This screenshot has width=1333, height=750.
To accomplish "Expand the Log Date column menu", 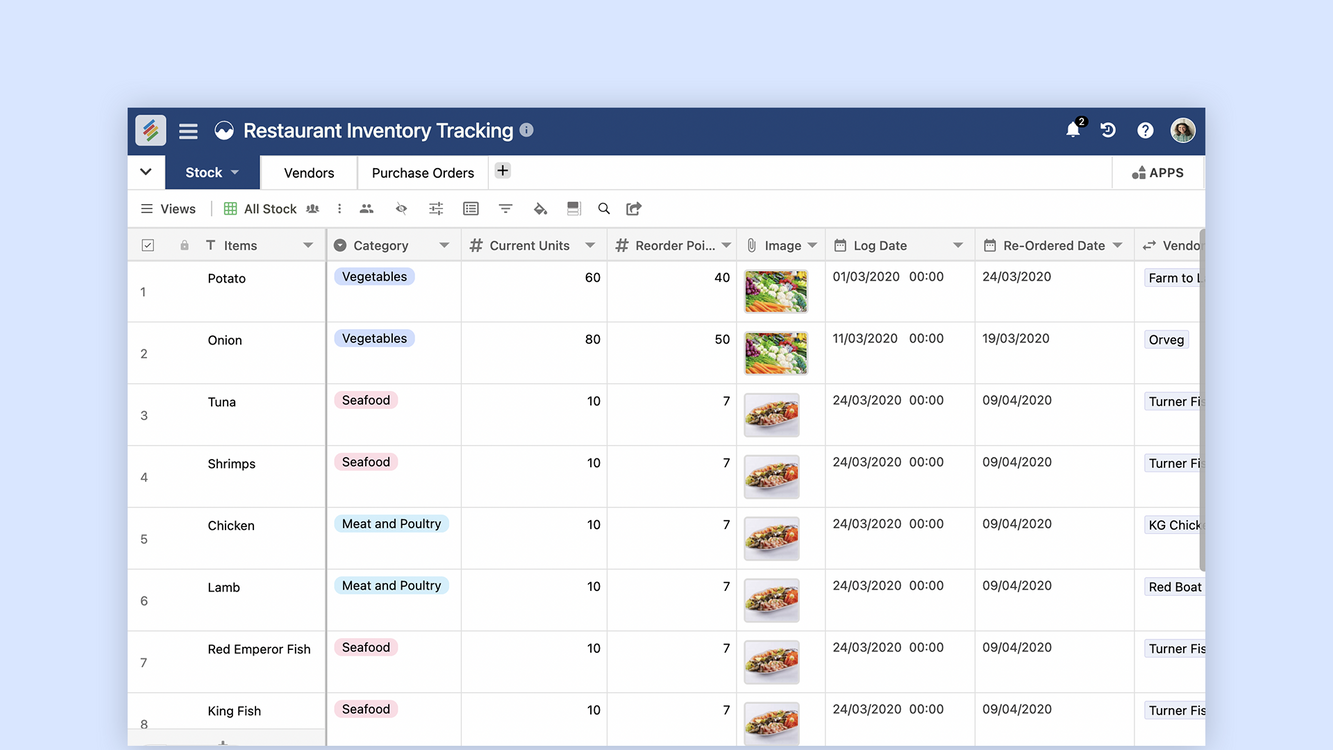I will (958, 246).
